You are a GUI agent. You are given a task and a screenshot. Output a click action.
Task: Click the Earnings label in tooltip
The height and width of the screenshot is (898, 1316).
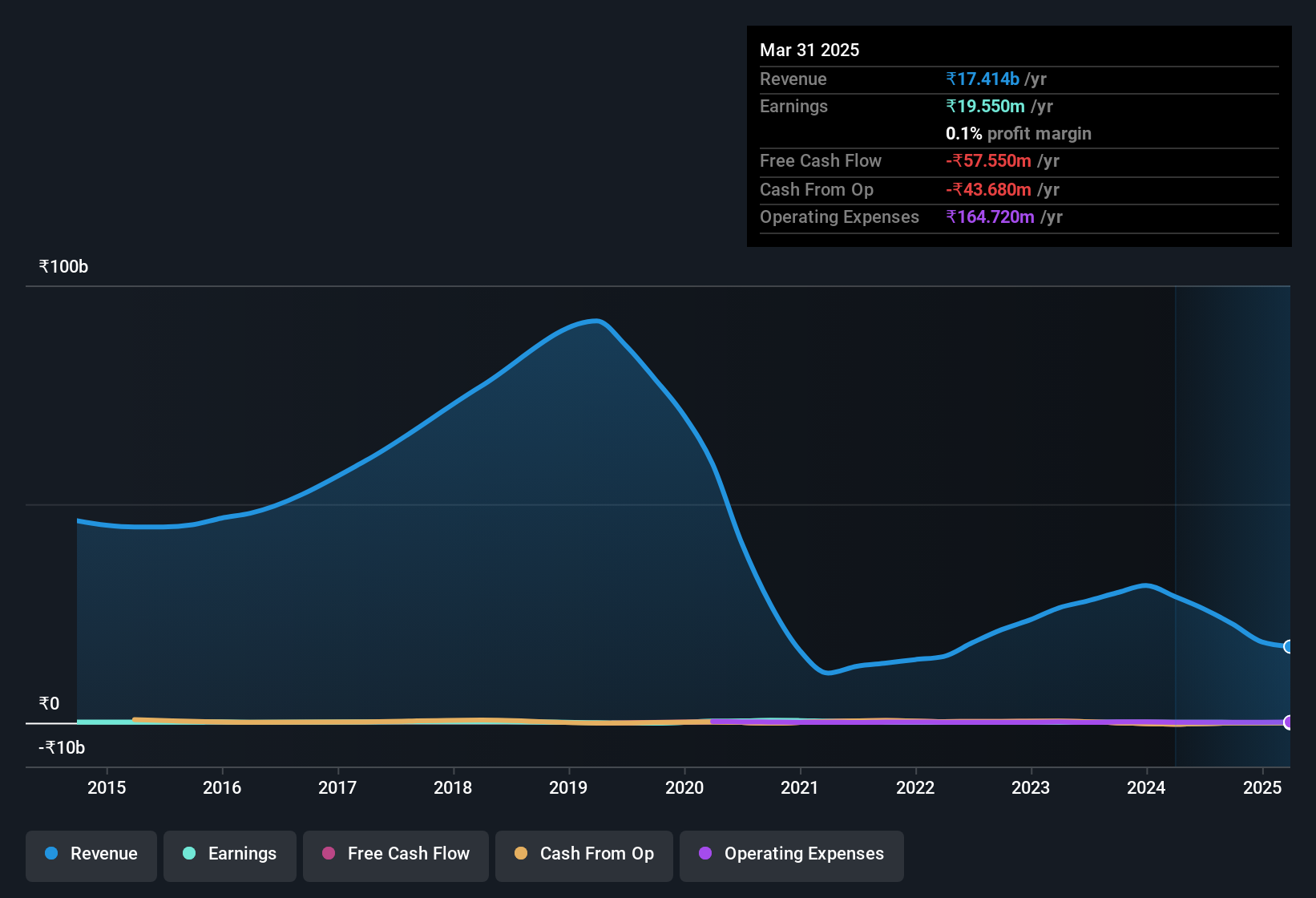(793, 106)
